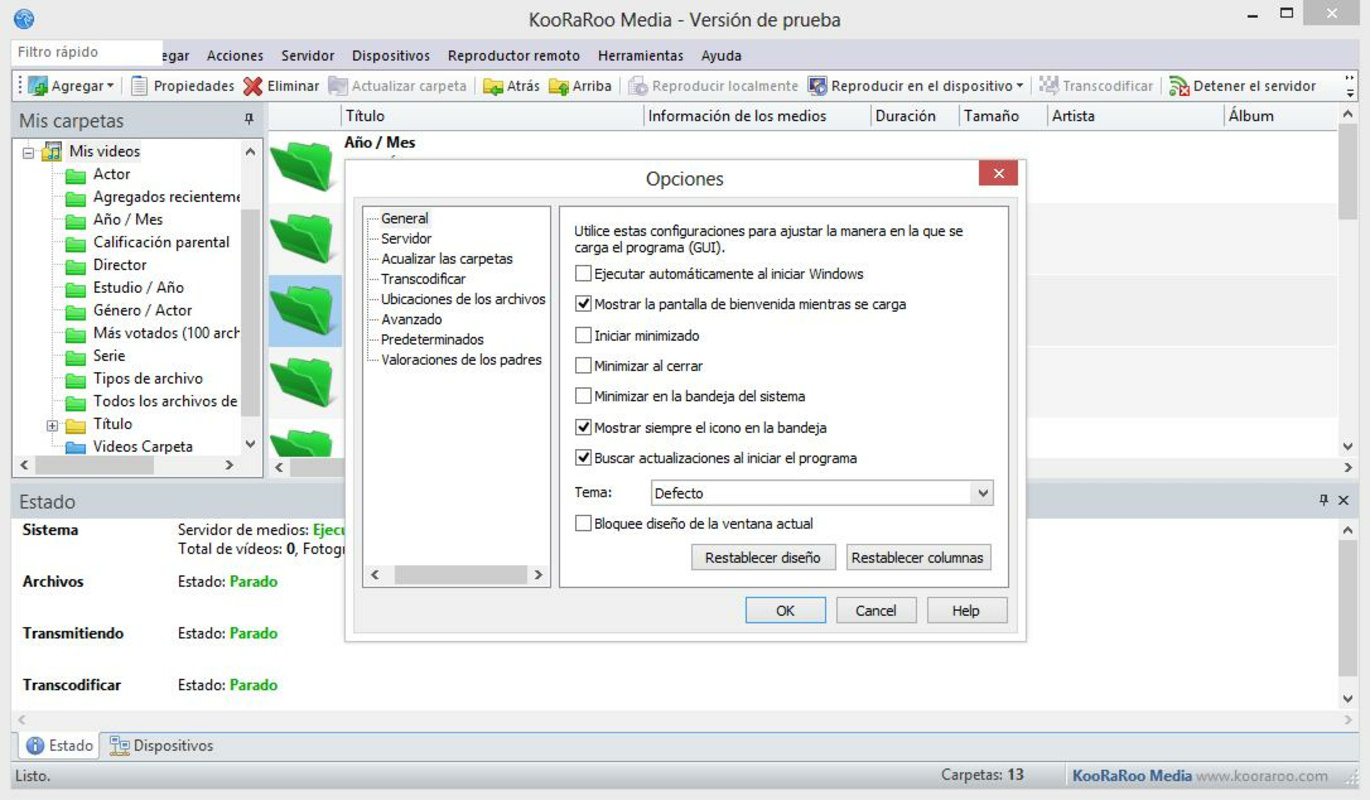Open the Acciones menu

point(235,56)
